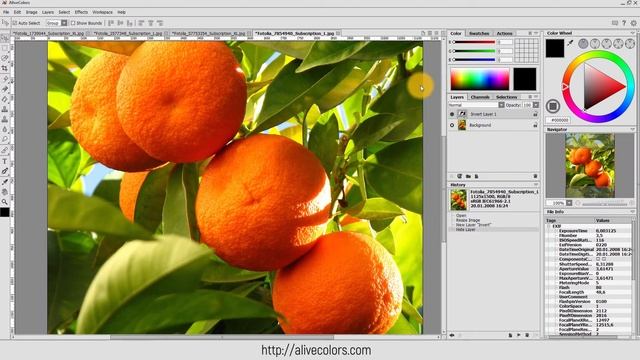Select the rectangular selection tool
The height and width of the screenshot is (360, 640).
coord(5,48)
